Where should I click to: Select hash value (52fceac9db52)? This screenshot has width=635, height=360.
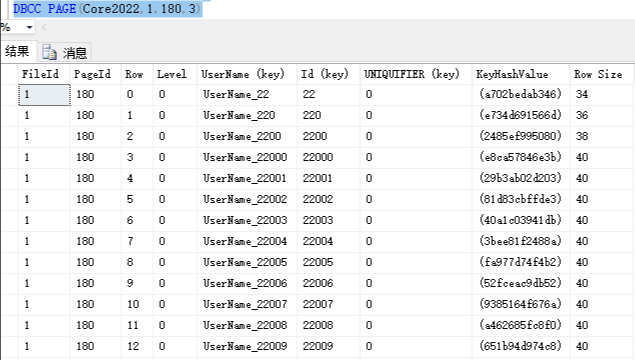click(x=521, y=284)
